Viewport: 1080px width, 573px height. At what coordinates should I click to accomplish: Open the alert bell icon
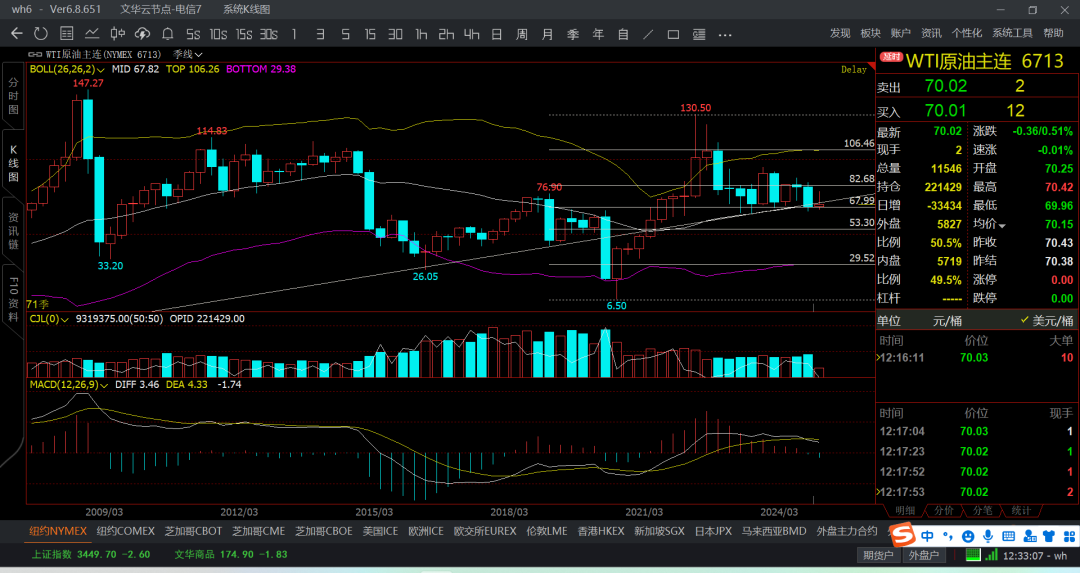[167, 34]
